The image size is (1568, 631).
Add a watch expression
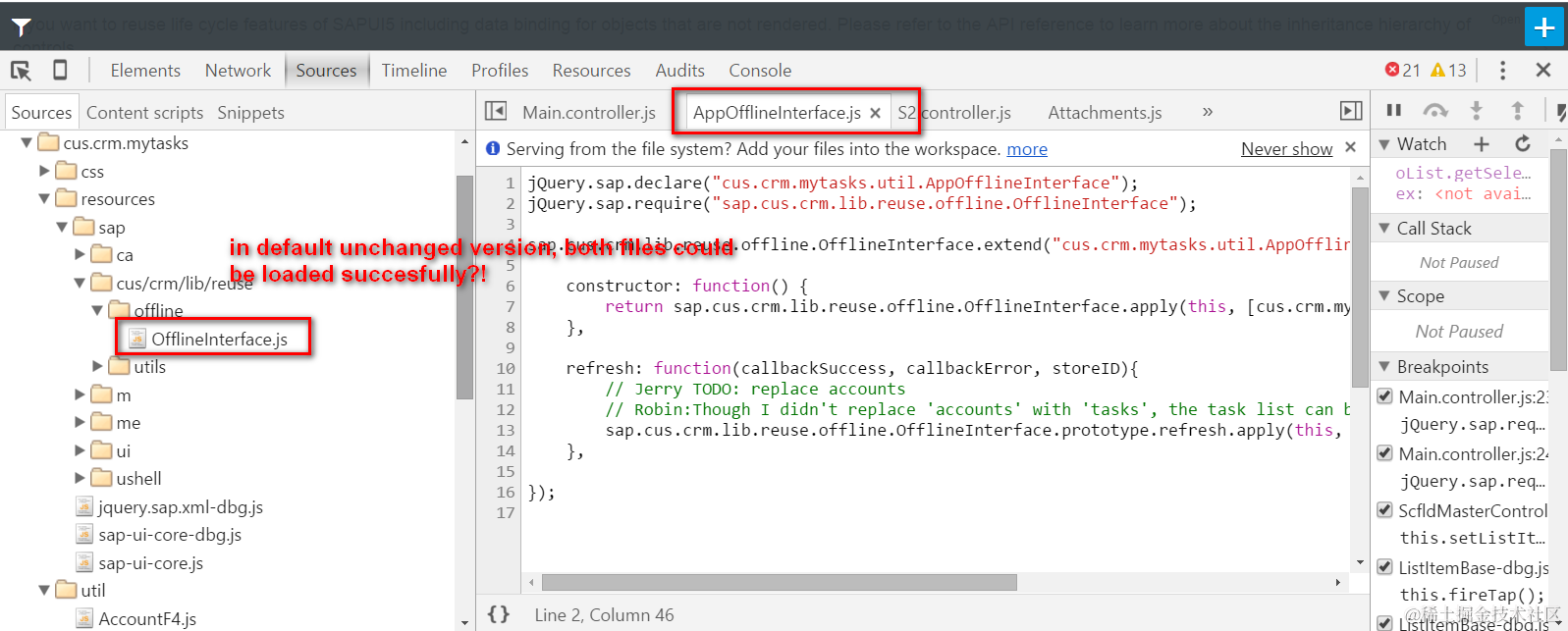(x=1482, y=144)
